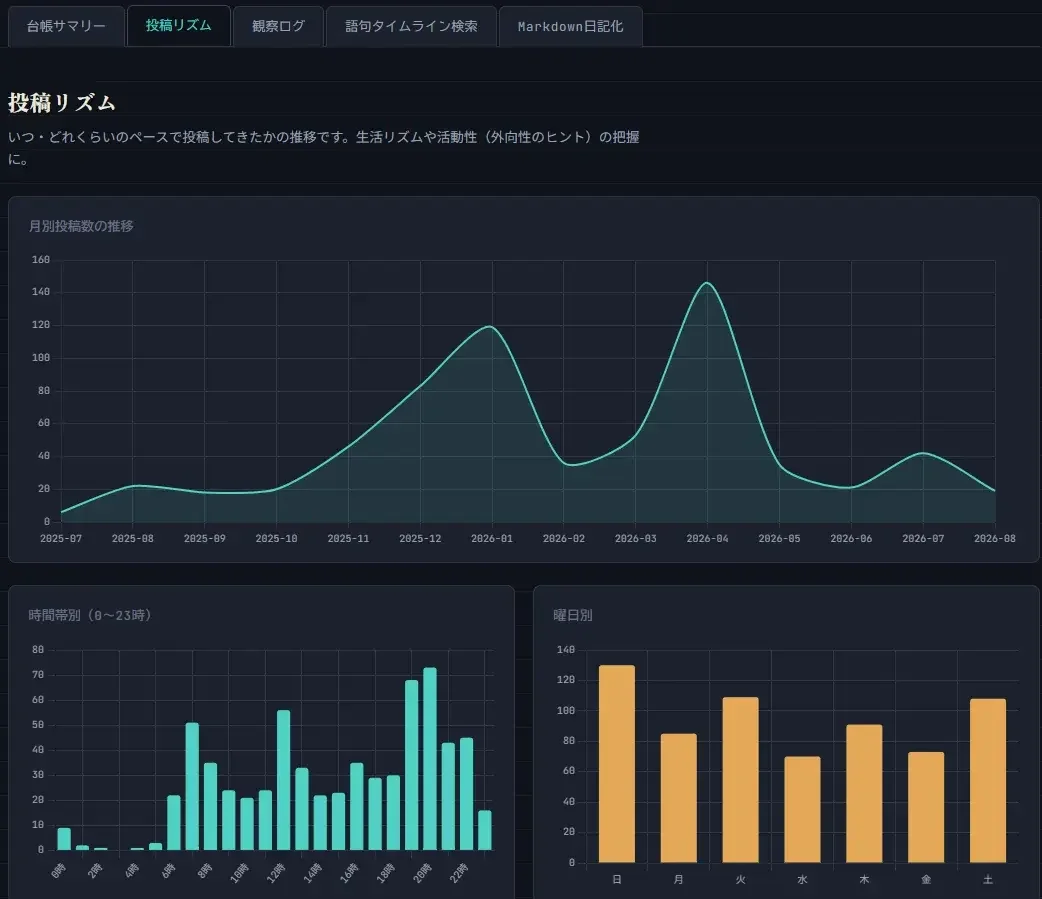Click the 2025-10 x-axis label
The height and width of the screenshot is (899, 1042).
276,538
